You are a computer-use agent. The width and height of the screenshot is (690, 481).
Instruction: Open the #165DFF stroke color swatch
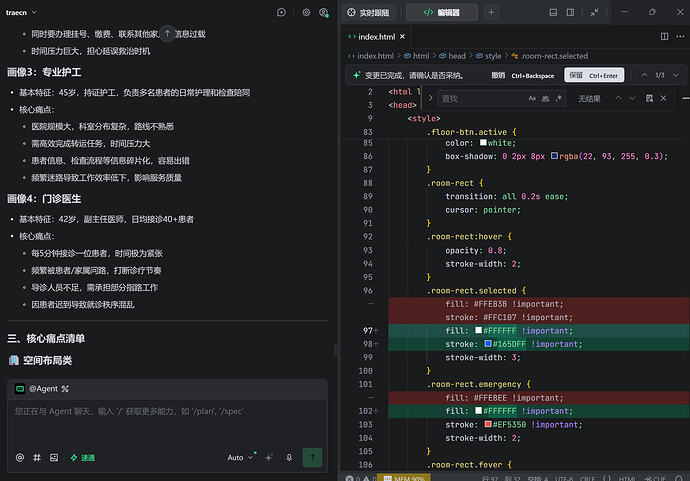click(x=488, y=343)
